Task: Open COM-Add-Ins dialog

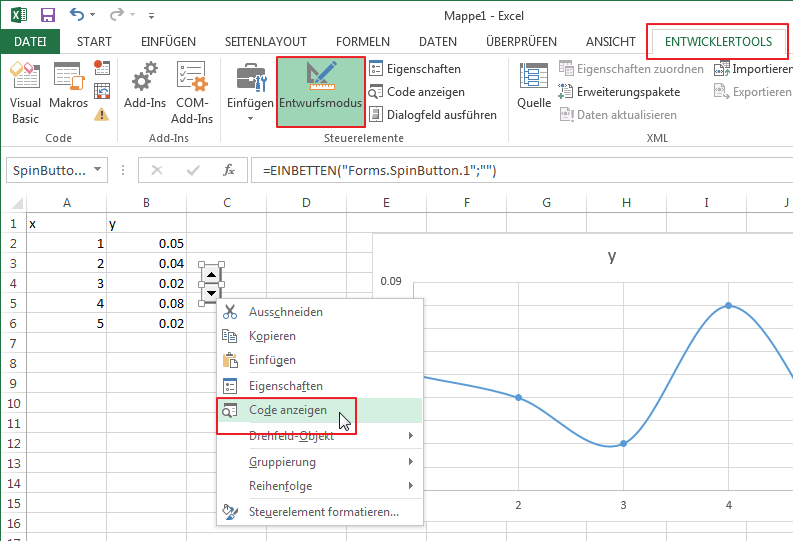Action: 192,93
